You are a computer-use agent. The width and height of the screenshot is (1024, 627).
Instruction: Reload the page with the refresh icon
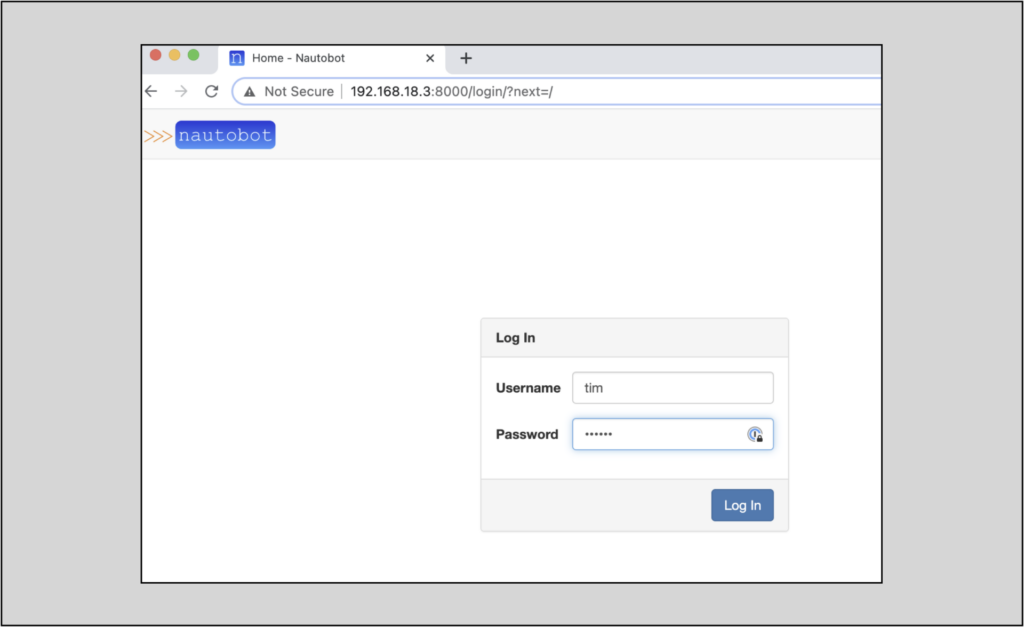coord(211,91)
